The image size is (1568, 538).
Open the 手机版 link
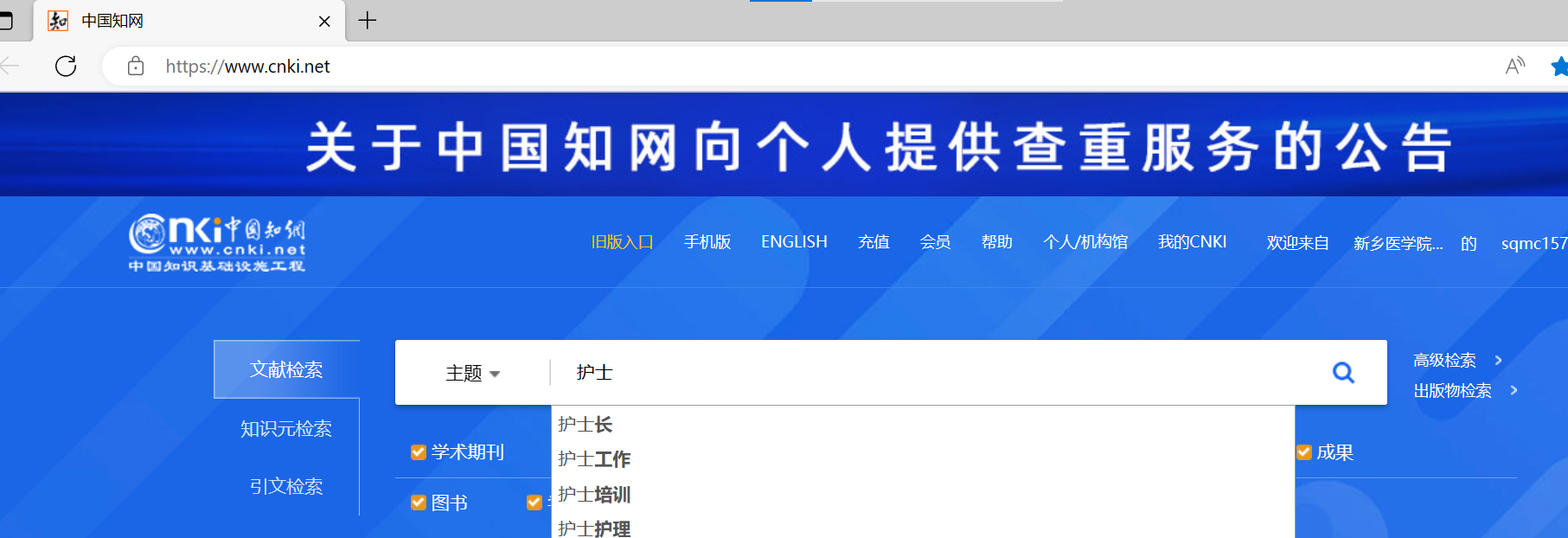point(707,242)
